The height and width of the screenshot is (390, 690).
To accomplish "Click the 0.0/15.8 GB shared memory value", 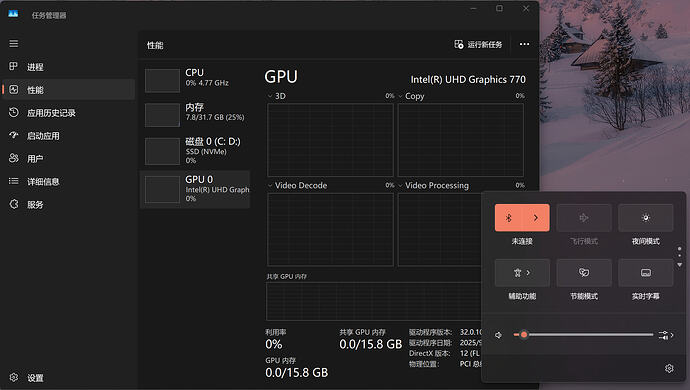I will tap(371, 344).
